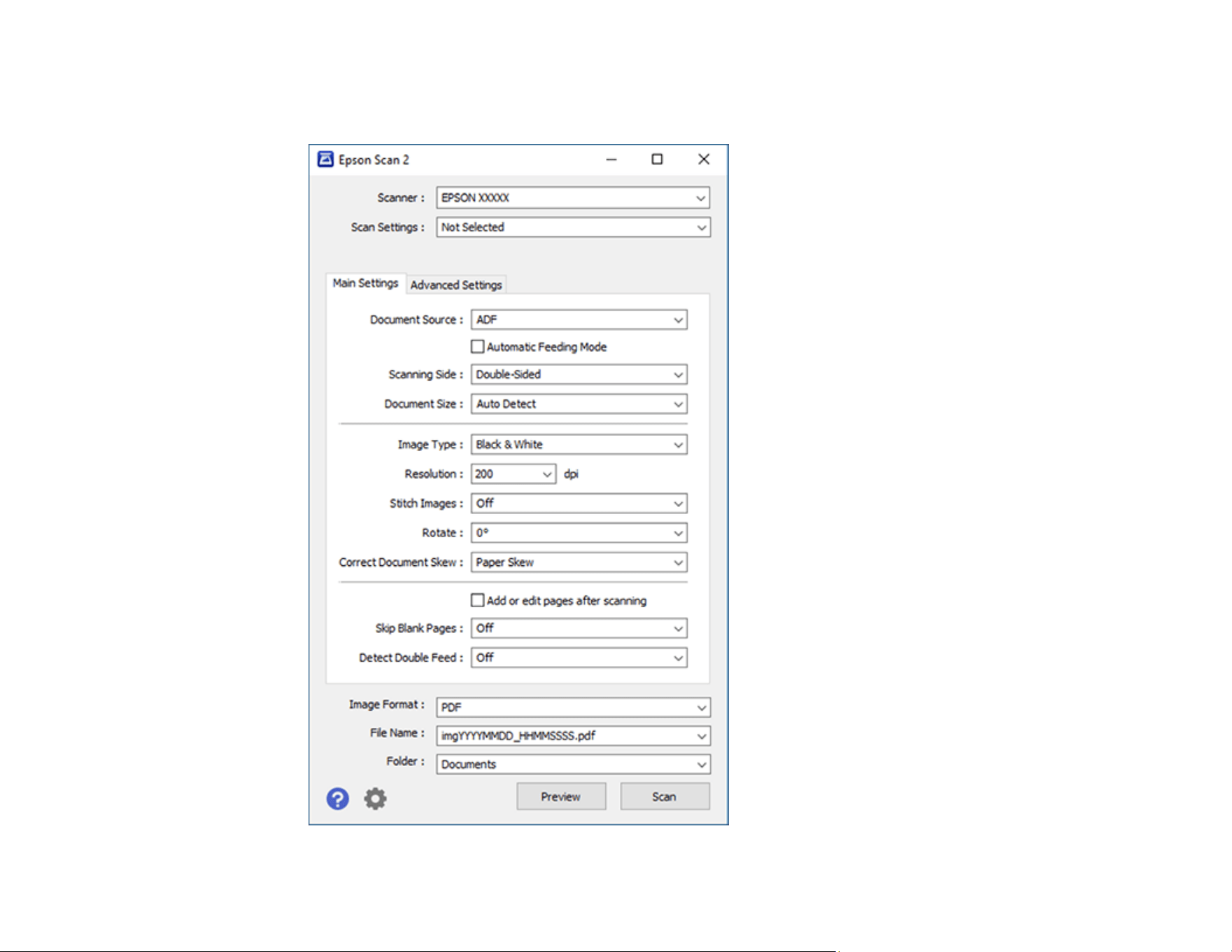Viewport: 1232px width, 952px height.
Task: Click the Detect Double Feed label
Action: [411, 658]
